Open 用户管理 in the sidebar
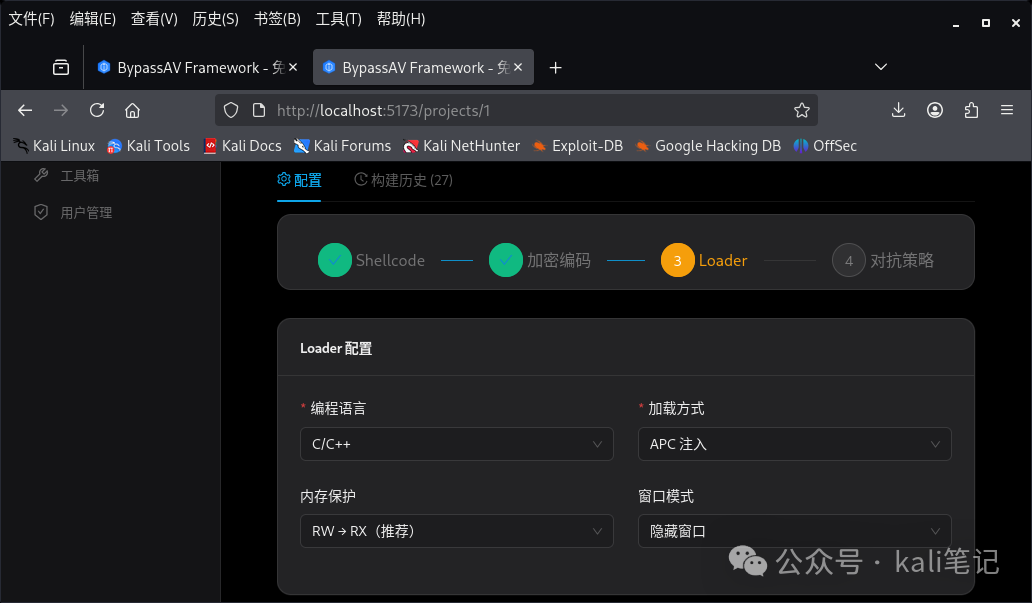Image resolution: width=1032 pixels, height=603 pixels. [86, 213]
